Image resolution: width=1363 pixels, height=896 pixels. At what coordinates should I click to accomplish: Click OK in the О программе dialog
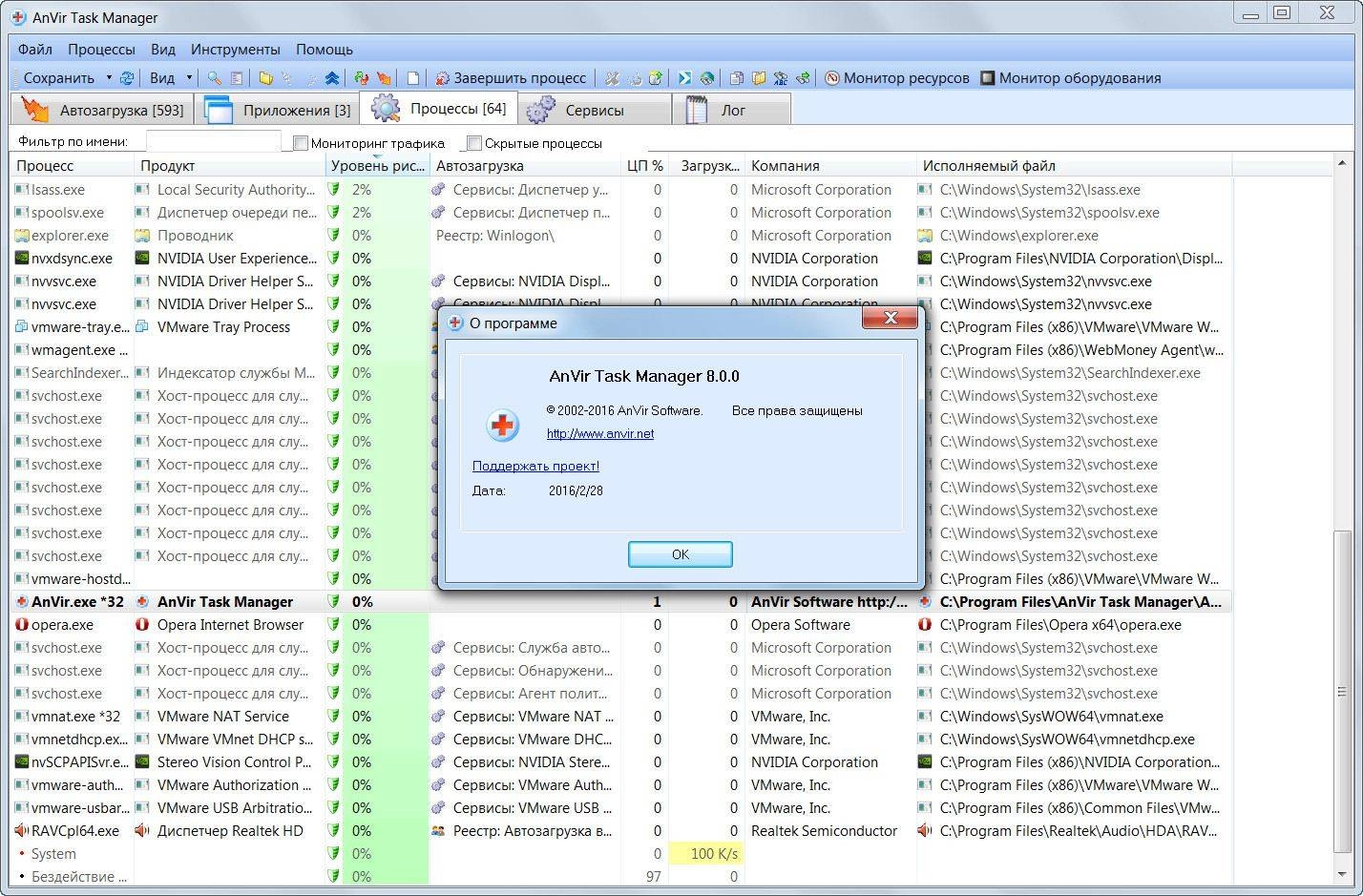[x=681, y=554]
